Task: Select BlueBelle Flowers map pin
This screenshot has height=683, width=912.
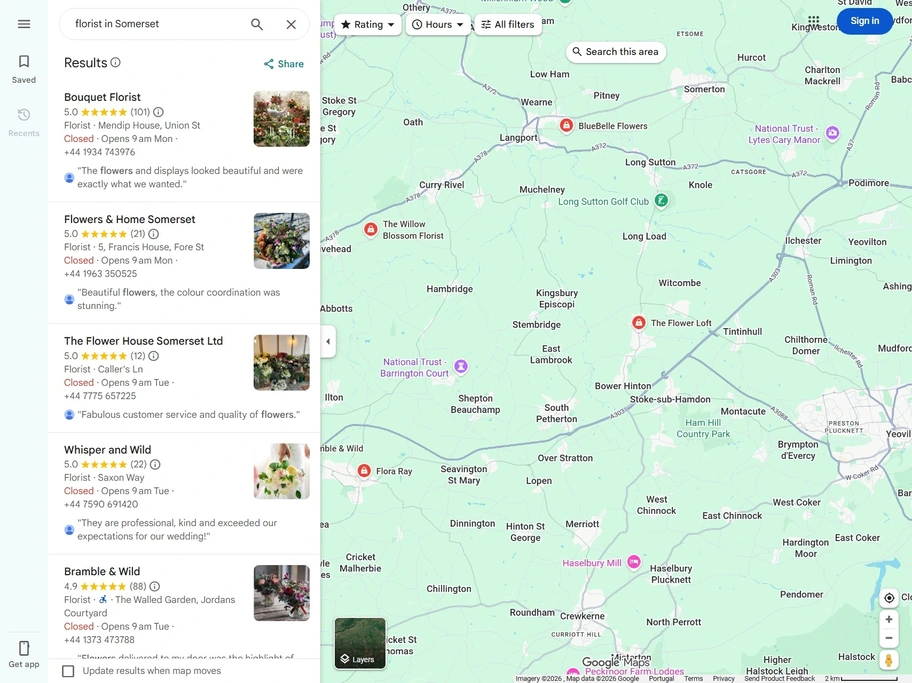Action: (566, 125)
